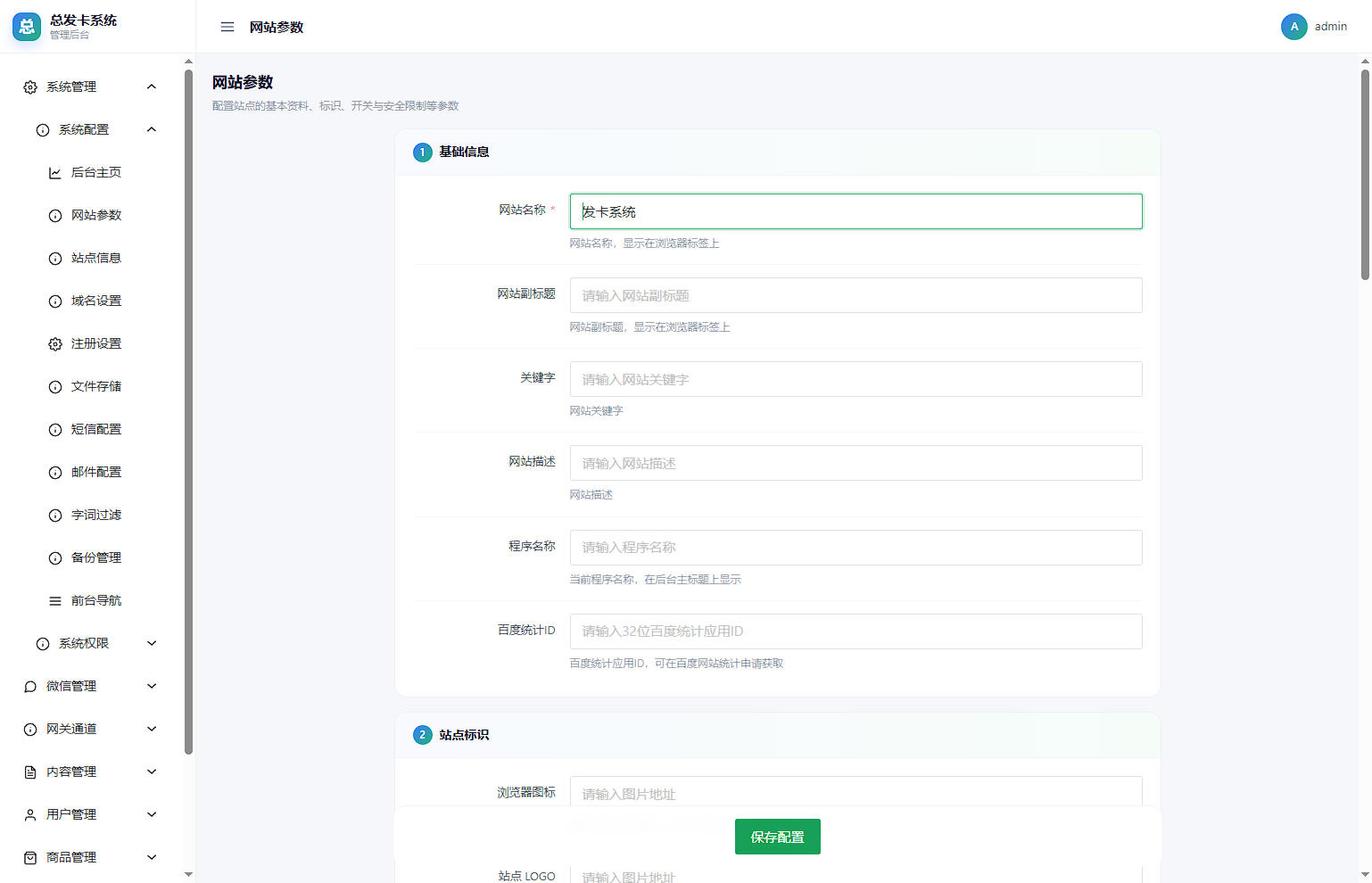Click the 字词过滤 sidebar icon
This screenshot has height=883, width=1372.
55,515
